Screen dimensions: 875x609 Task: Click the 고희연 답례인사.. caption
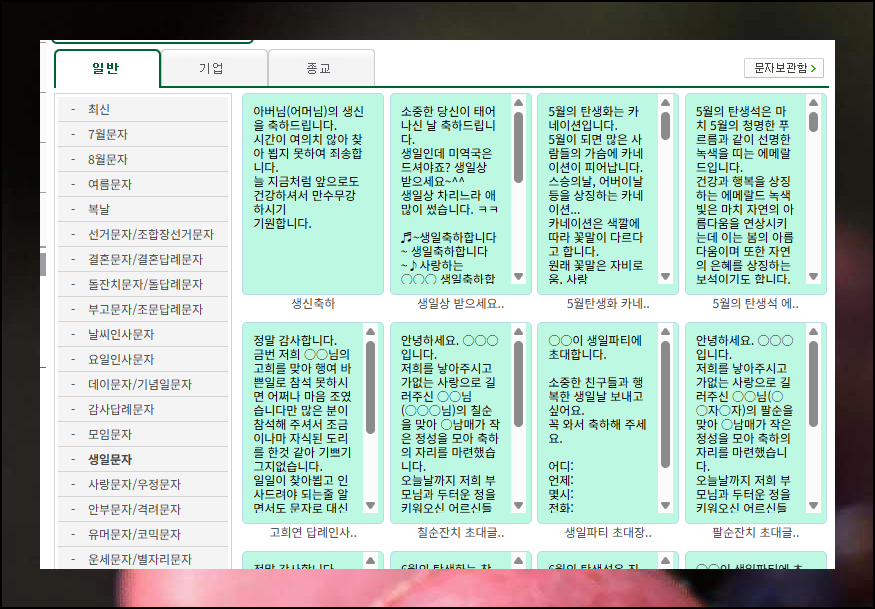tap(313, 533)
